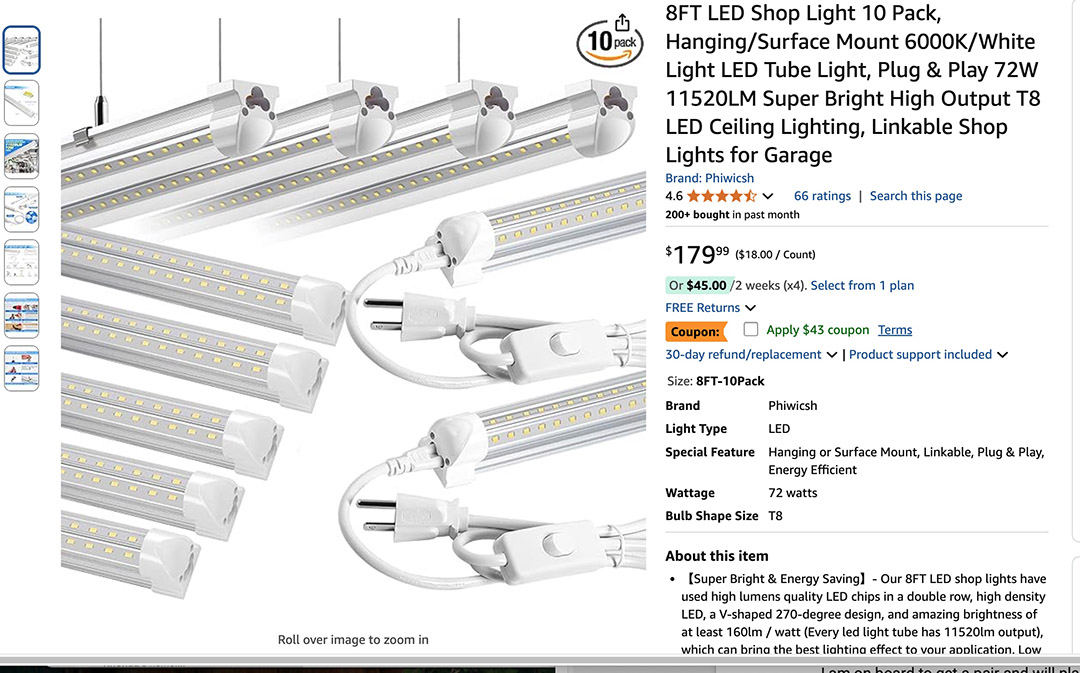Expand the star rating breakdown chevron
1080x673 pixels.
coord(768,196)
